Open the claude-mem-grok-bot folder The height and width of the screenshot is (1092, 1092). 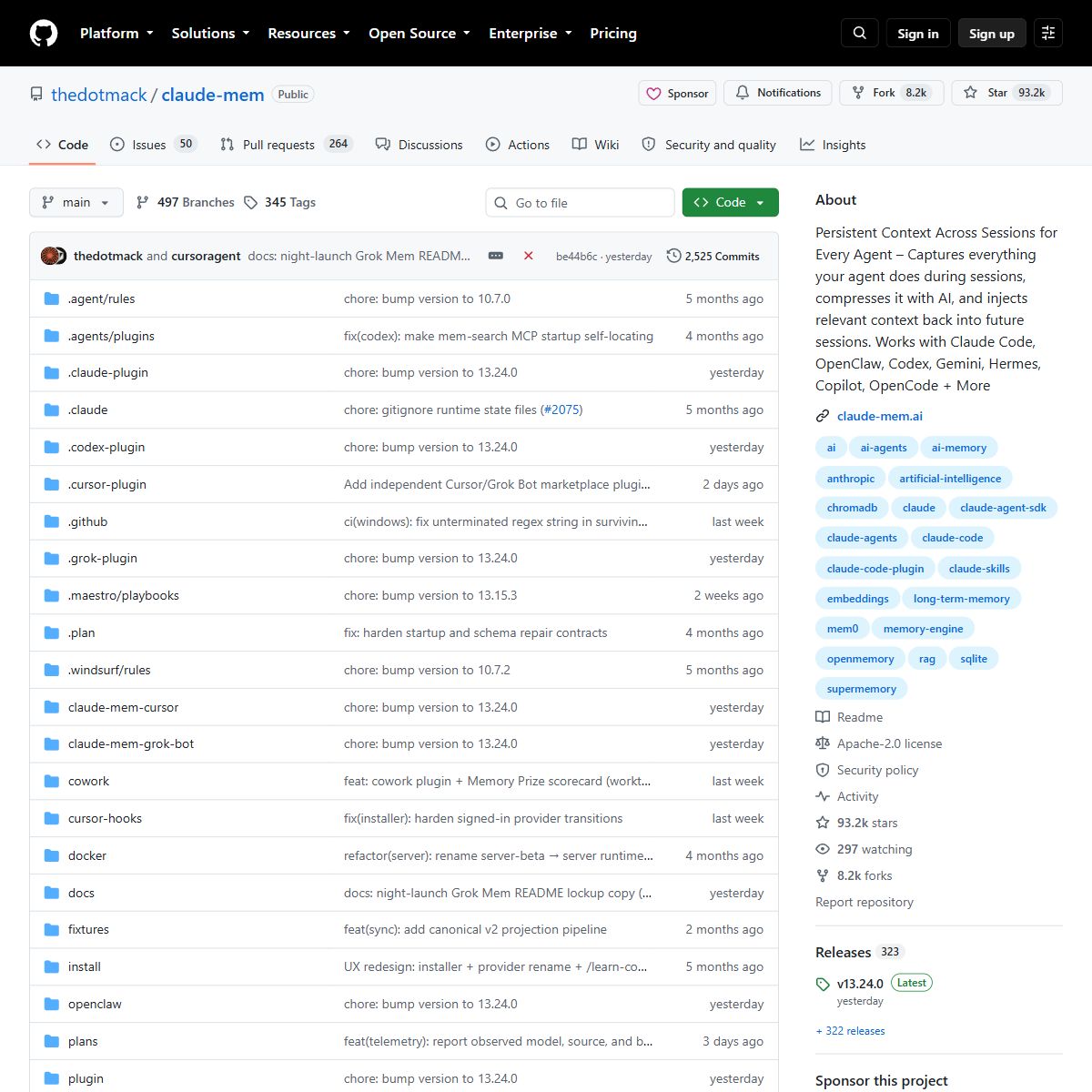[131, 743]
